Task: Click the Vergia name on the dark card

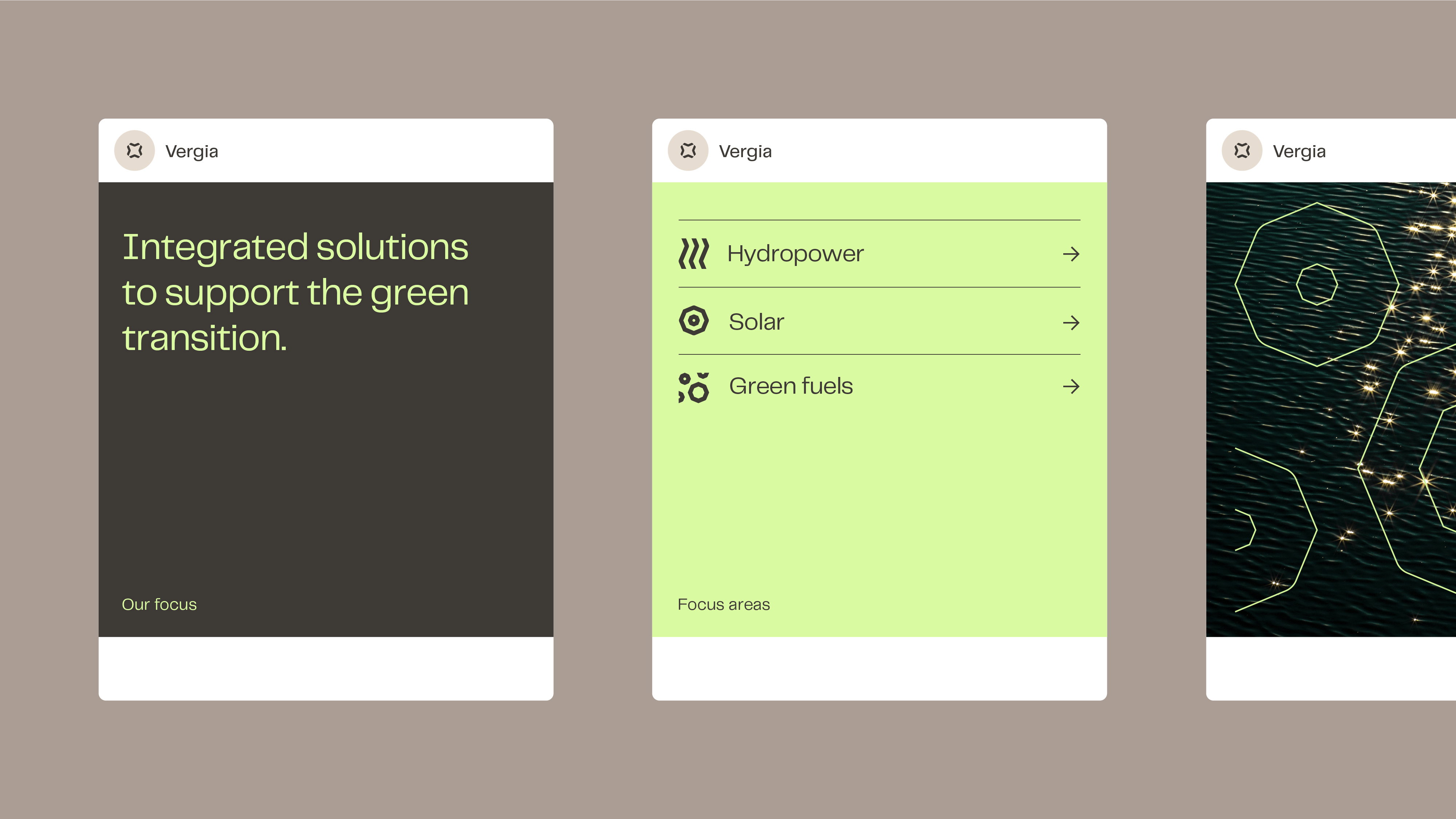Action: pyautogui.click(x=191, y=151)
